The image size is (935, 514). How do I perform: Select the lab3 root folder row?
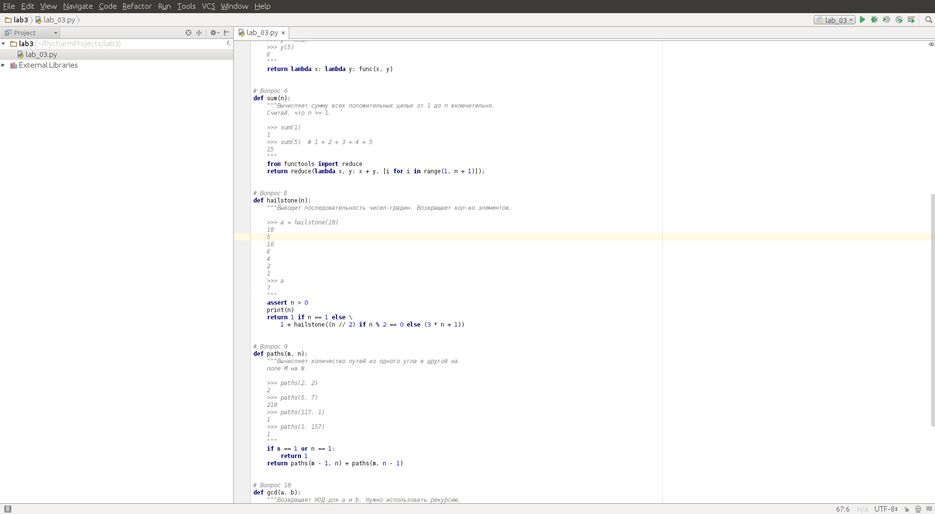pos(116,44)
